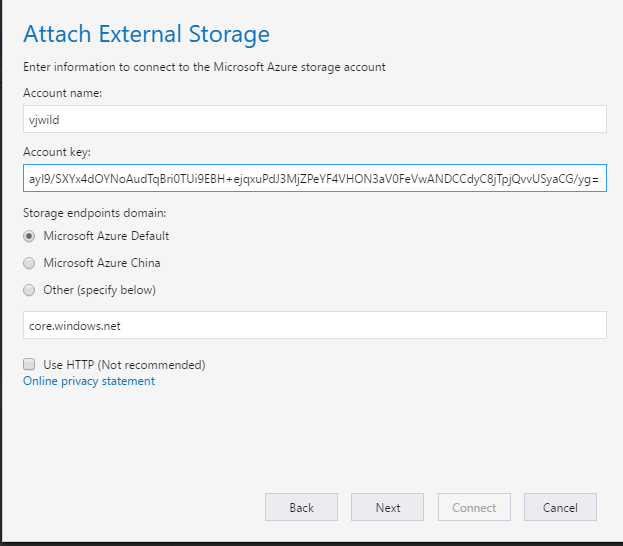
Task: Click the Account name input field
Action: [x=314, y=119]
